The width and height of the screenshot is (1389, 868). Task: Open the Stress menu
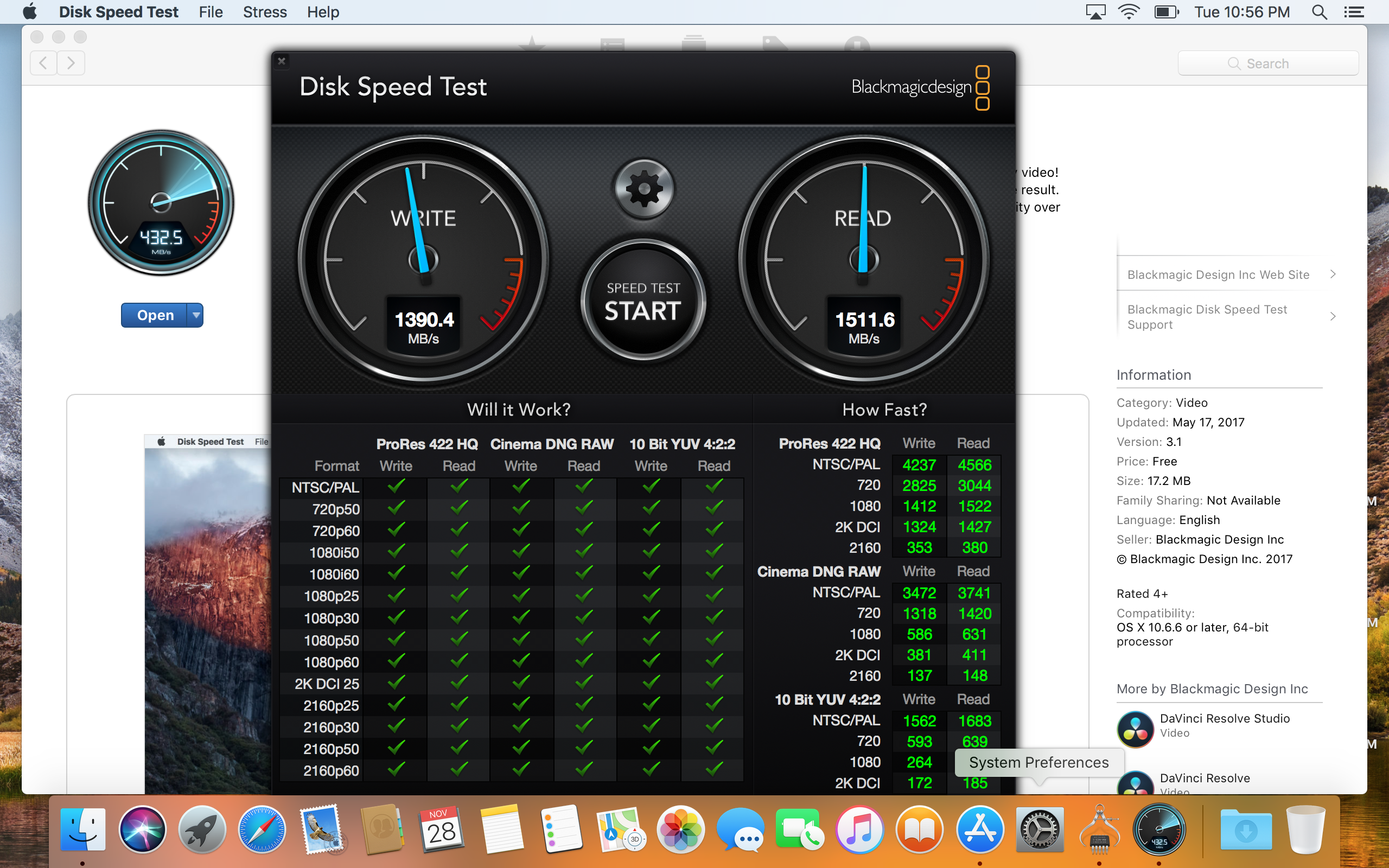pyautogui.click(x=265, y=11)
